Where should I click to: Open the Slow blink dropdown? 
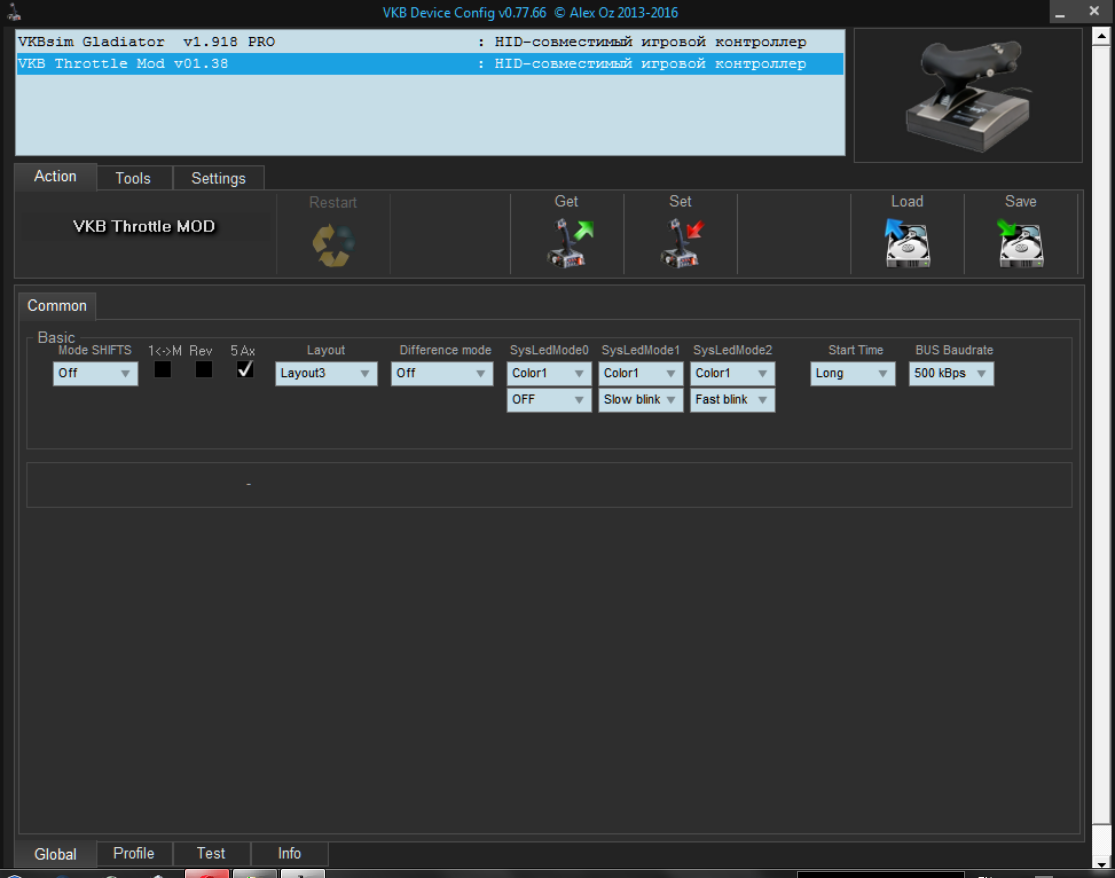(x=641, y=400)
